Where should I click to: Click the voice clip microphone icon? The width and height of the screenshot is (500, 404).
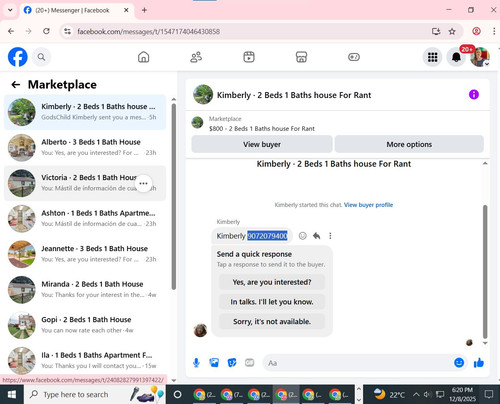pos(196,363)
